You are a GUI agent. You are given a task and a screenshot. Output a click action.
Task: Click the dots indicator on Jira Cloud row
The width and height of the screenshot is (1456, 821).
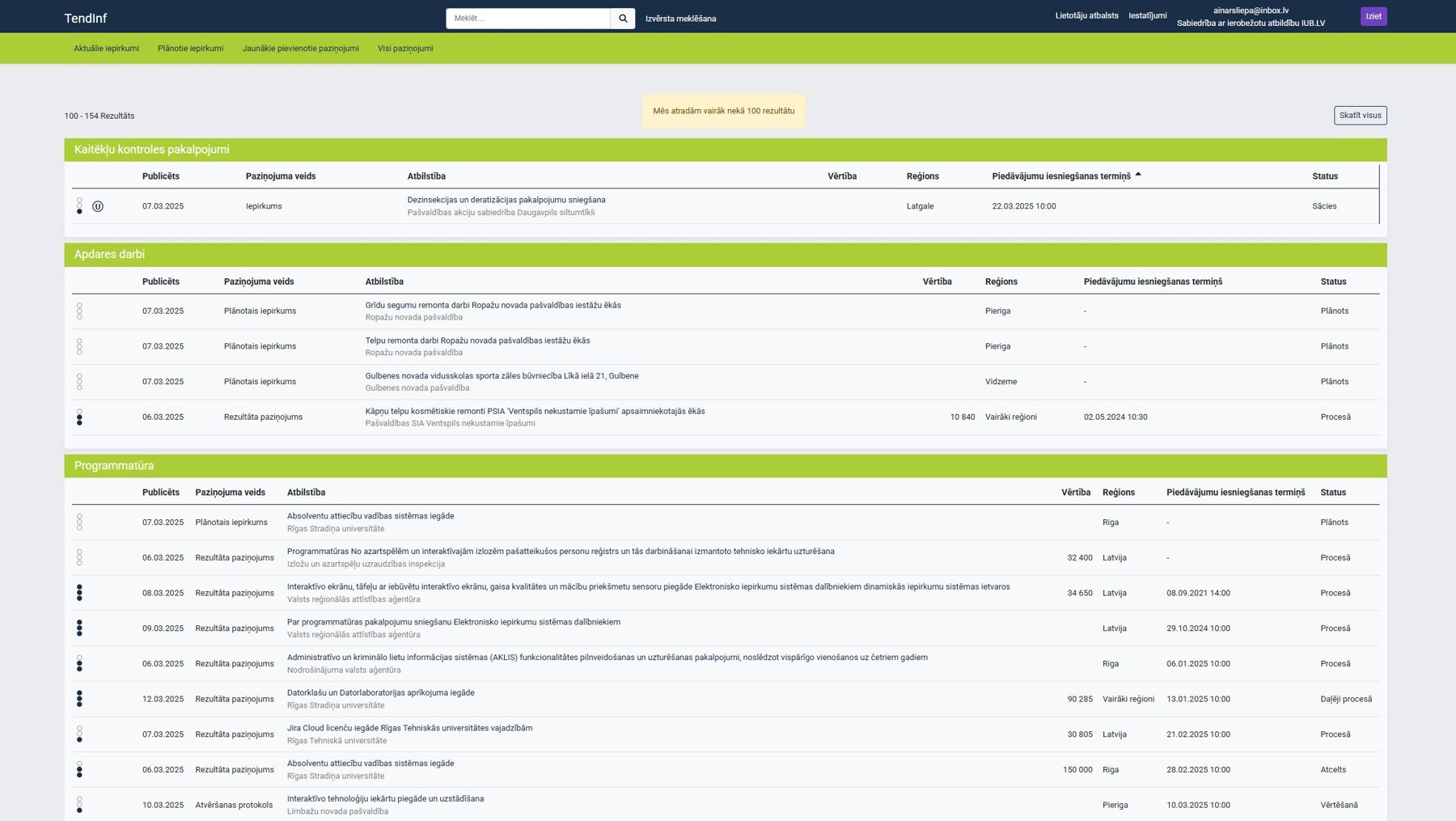click(x=79, y=734)
